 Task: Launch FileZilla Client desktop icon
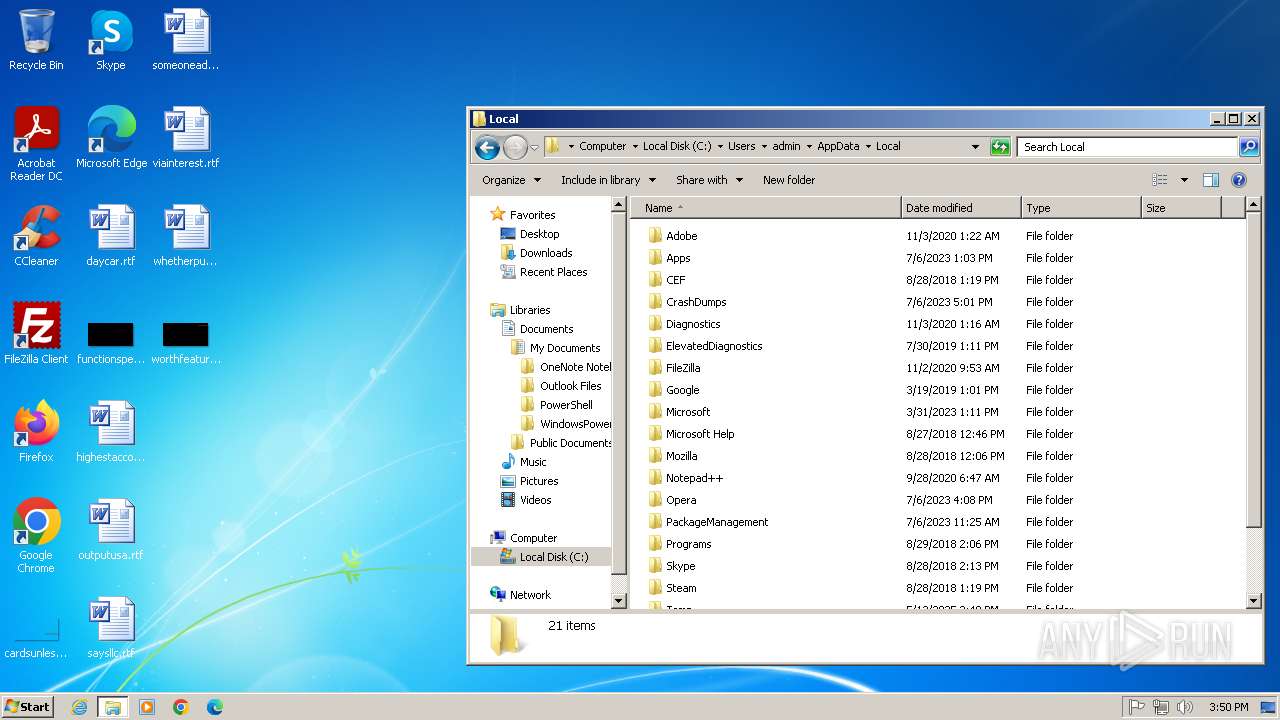coord(36,334)
